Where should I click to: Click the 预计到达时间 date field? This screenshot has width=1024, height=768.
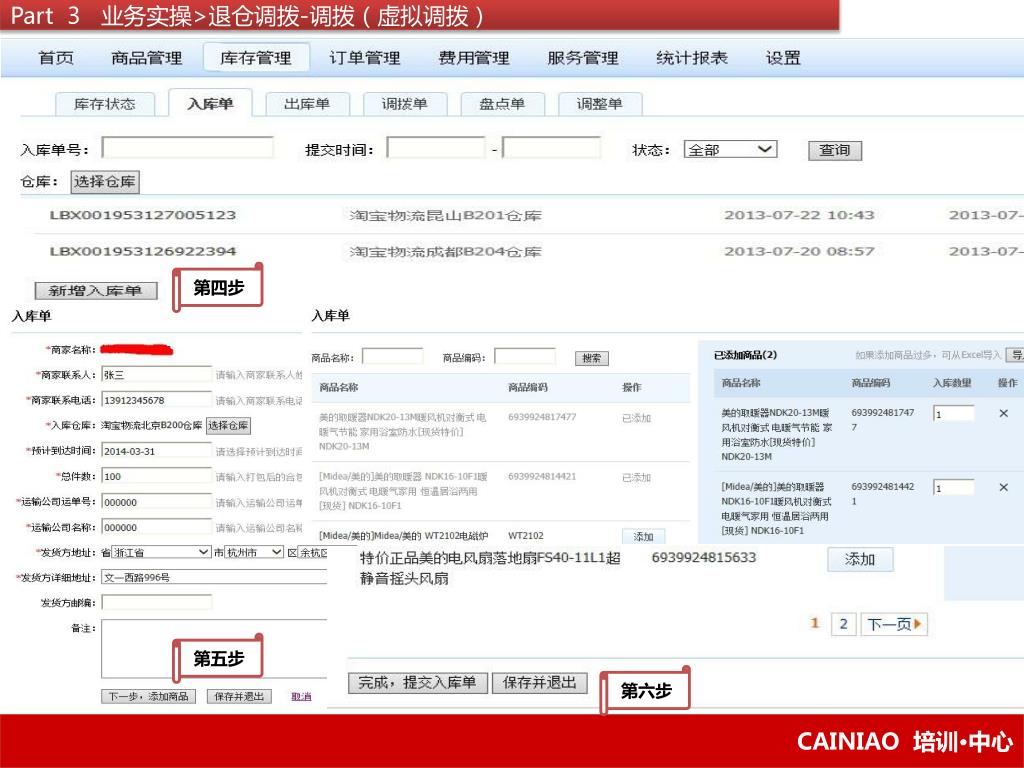coord(157,451)
